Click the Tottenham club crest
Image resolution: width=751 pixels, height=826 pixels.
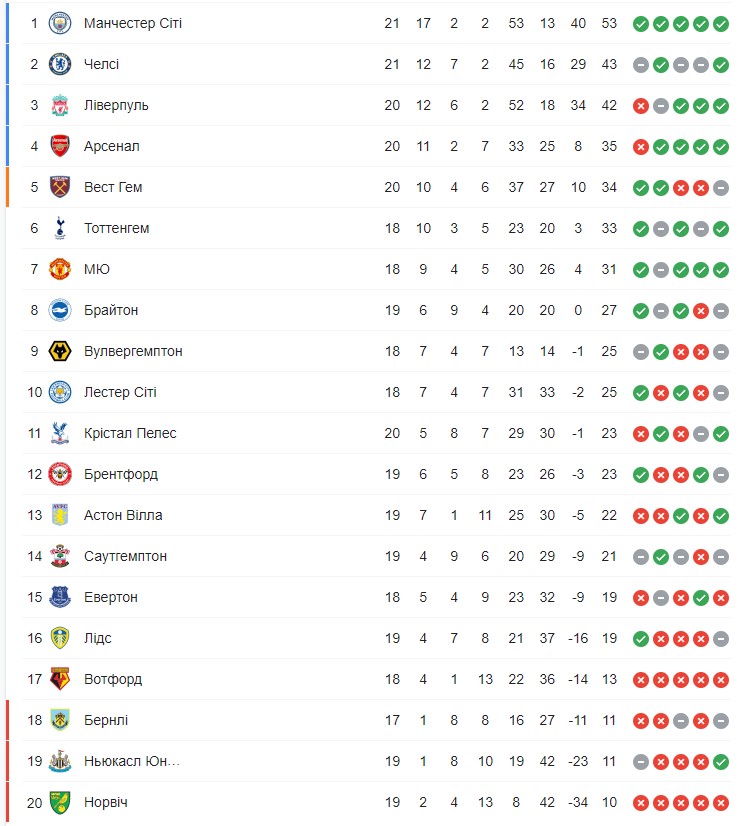[60, 228]
